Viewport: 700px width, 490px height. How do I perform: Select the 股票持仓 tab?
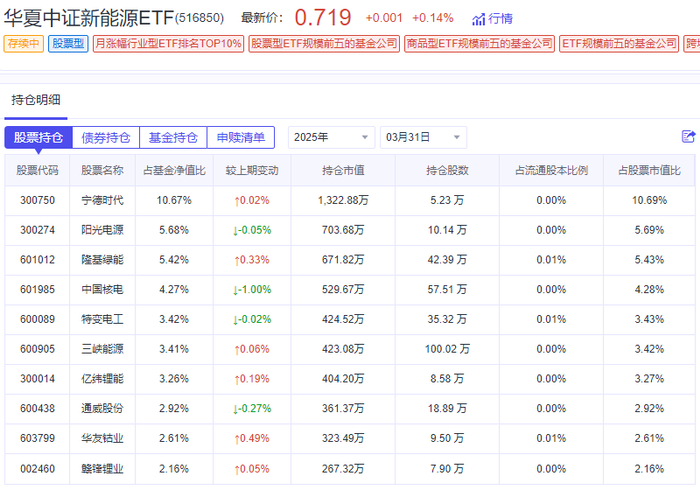click(38, 137)
